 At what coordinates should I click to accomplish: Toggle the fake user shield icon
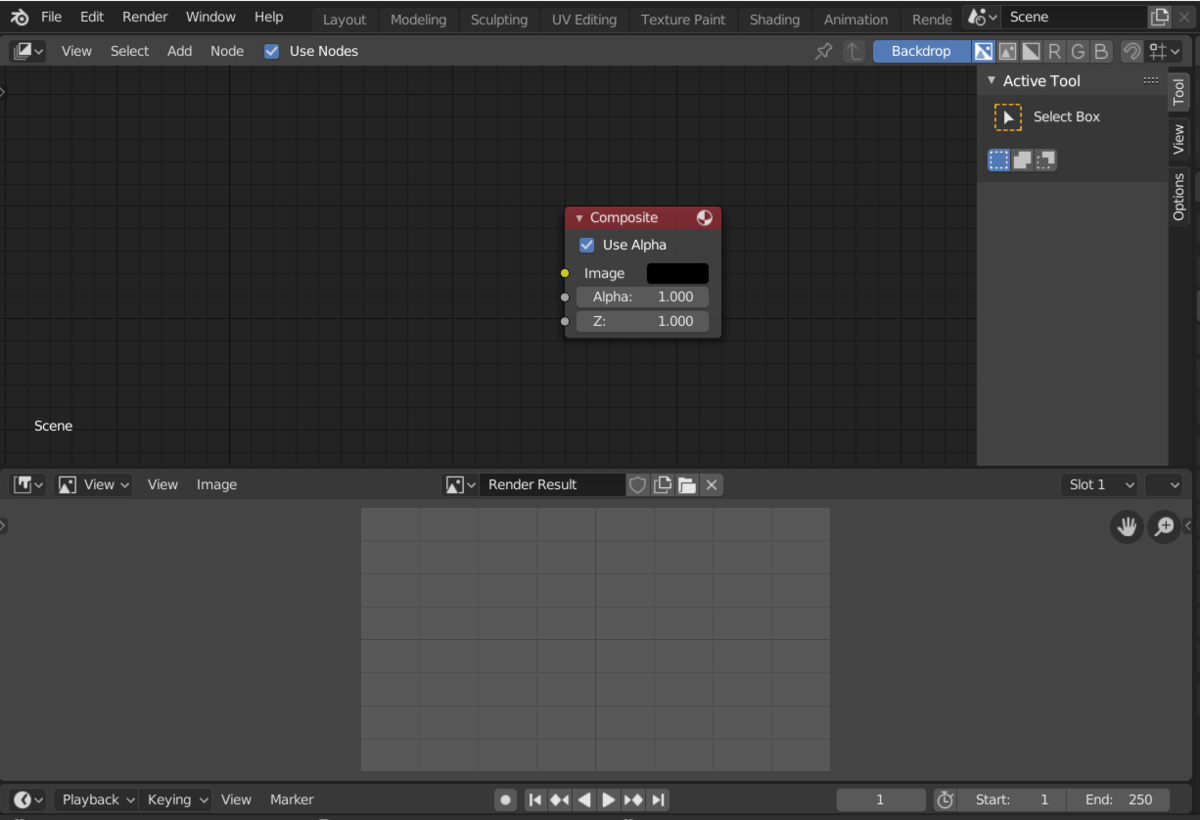[x=637, y=485]
